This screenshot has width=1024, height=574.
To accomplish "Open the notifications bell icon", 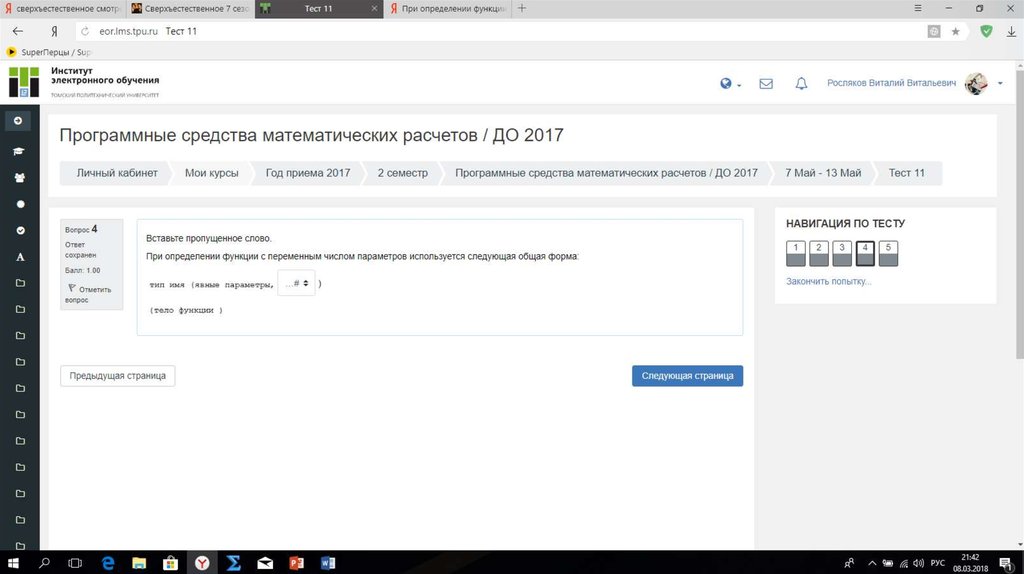I will tap(801, 84).
